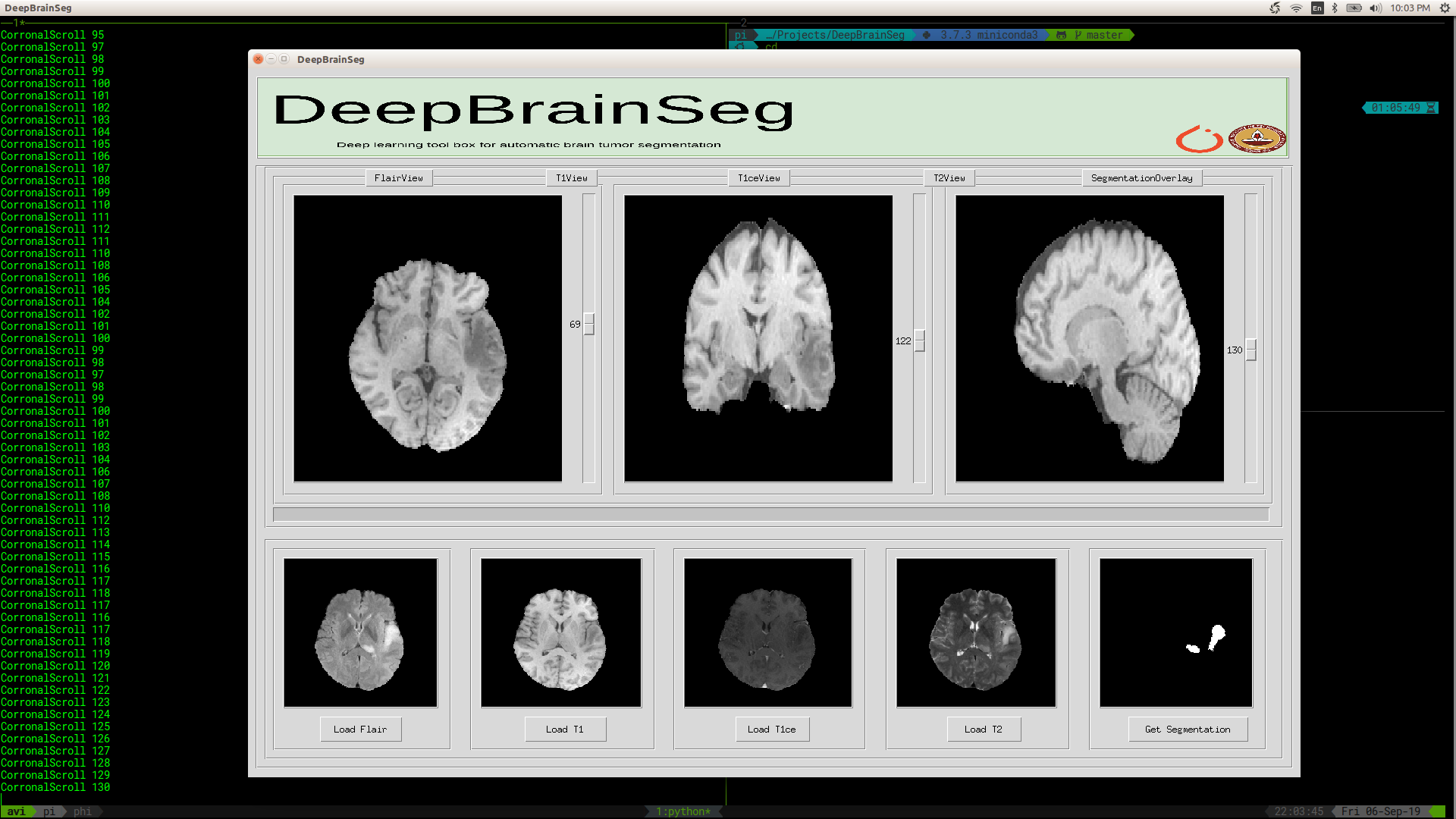This screenshot has height=819, width=1456.
Task: Switch to the T1View tab
Action: pyautogui.click(x=571, y=178)
